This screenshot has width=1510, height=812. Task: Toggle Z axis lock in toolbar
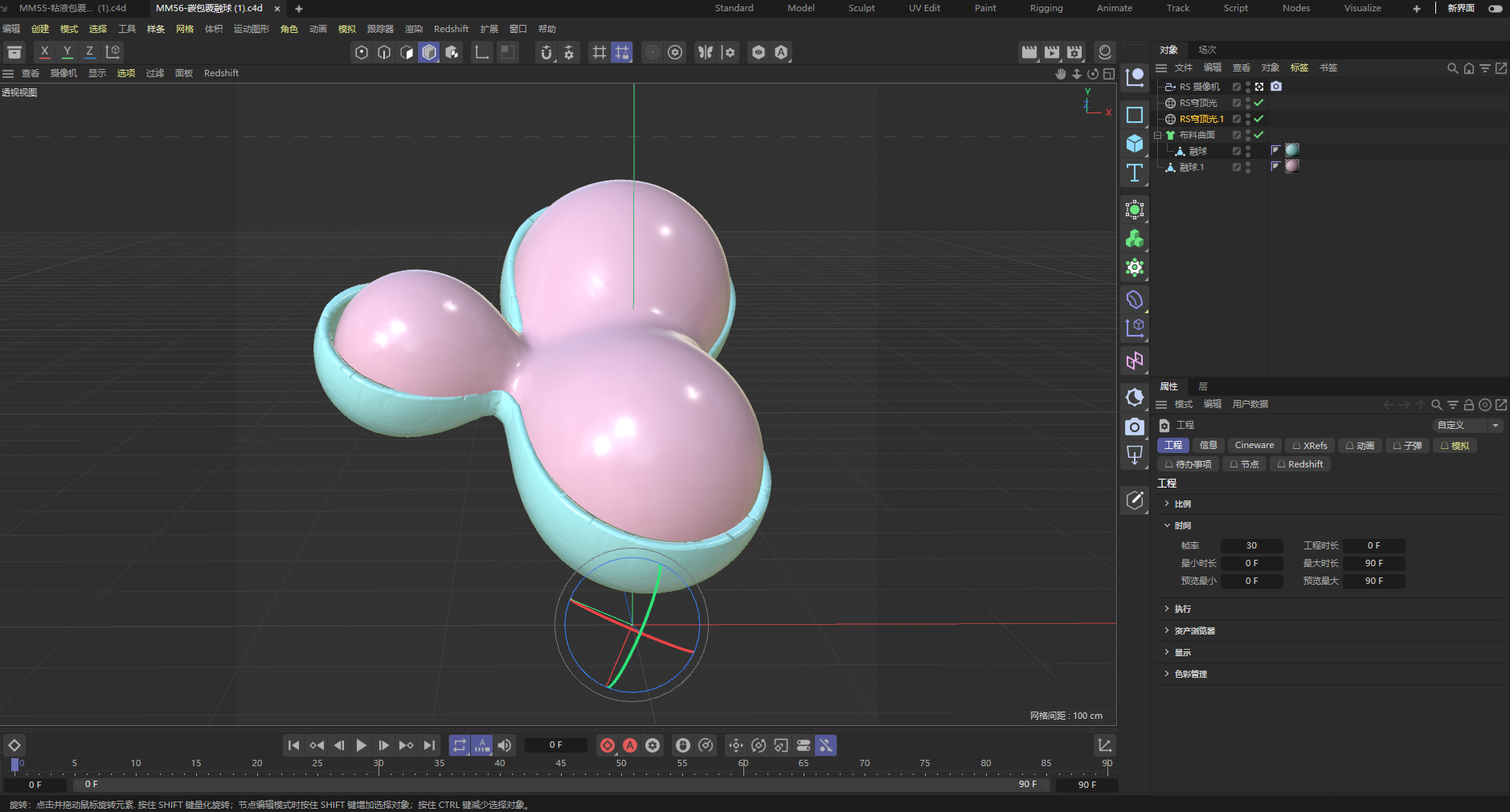89,51
